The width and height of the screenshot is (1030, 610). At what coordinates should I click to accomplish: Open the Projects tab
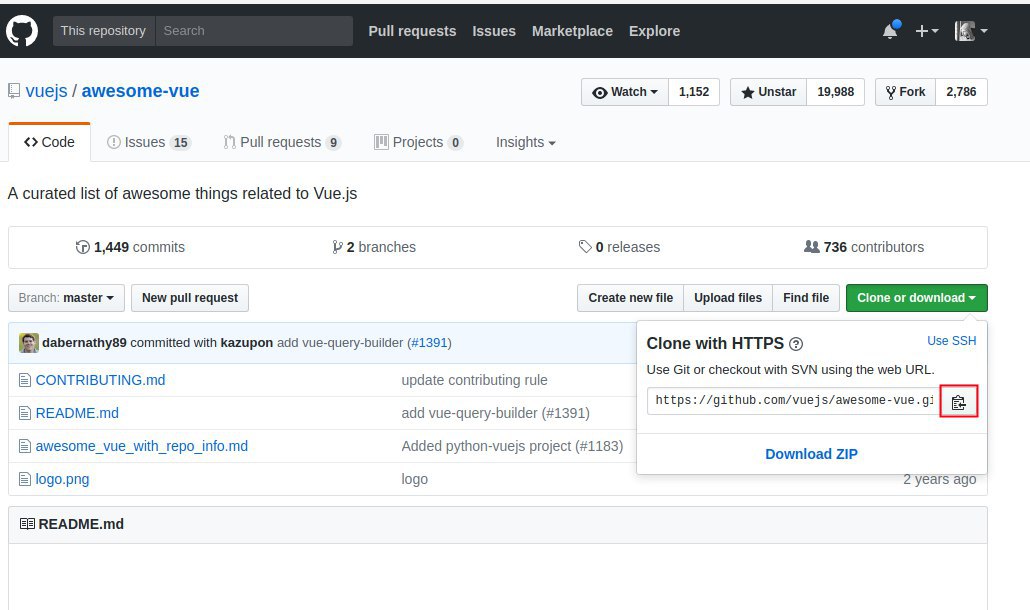pos(418,142)
